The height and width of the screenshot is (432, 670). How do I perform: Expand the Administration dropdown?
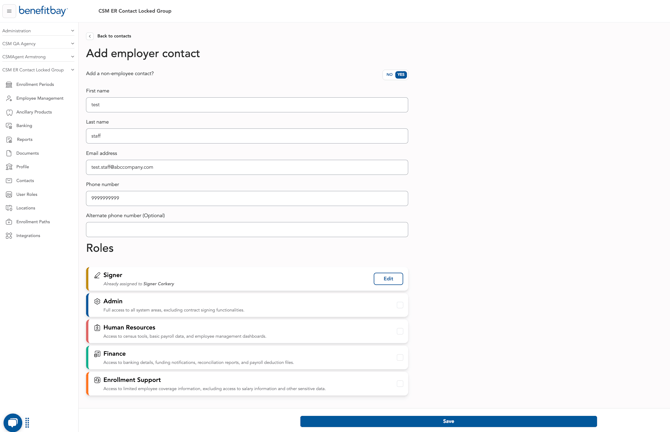click(72, 31)
